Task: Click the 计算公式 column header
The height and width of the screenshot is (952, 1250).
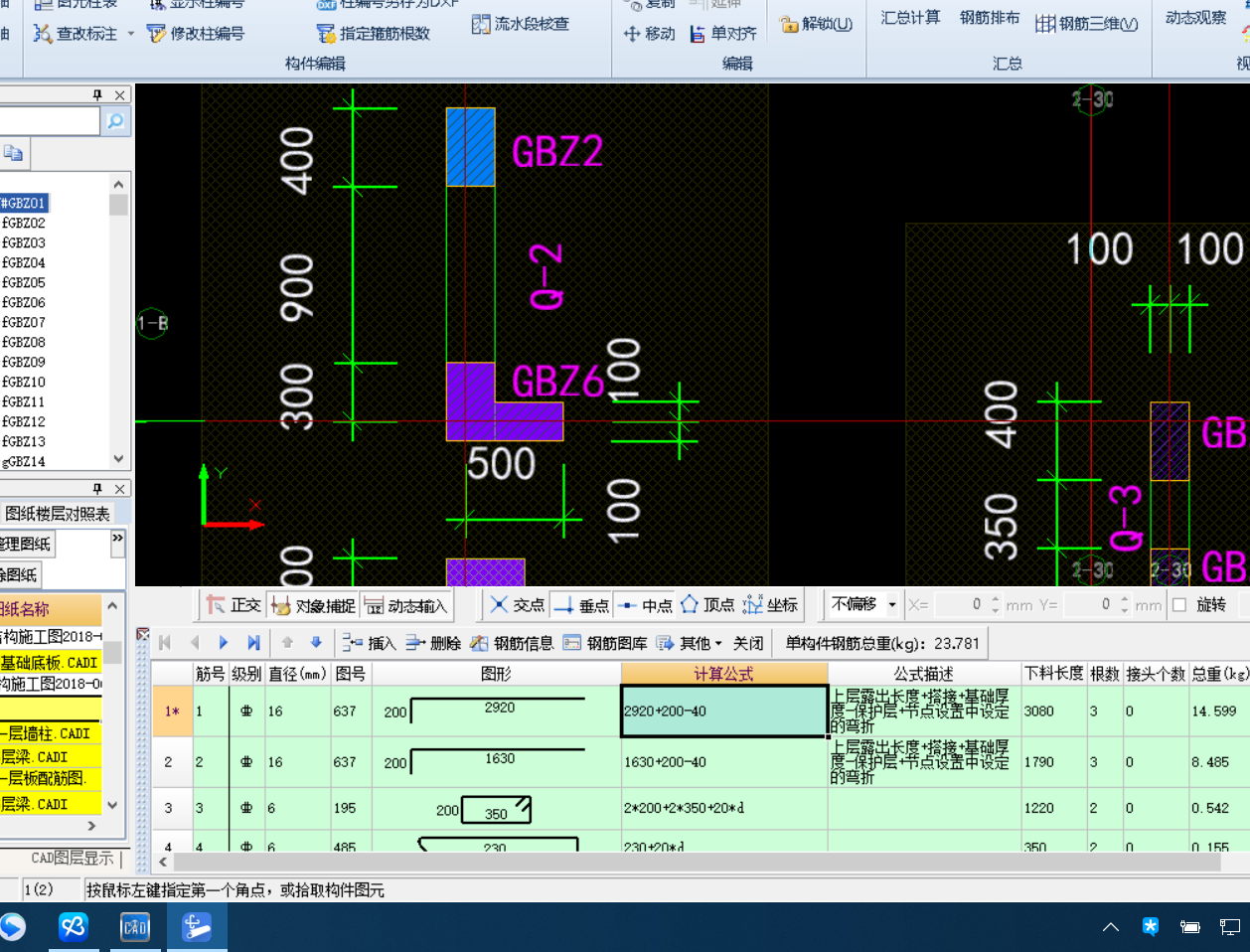Action: coord(723,674)
